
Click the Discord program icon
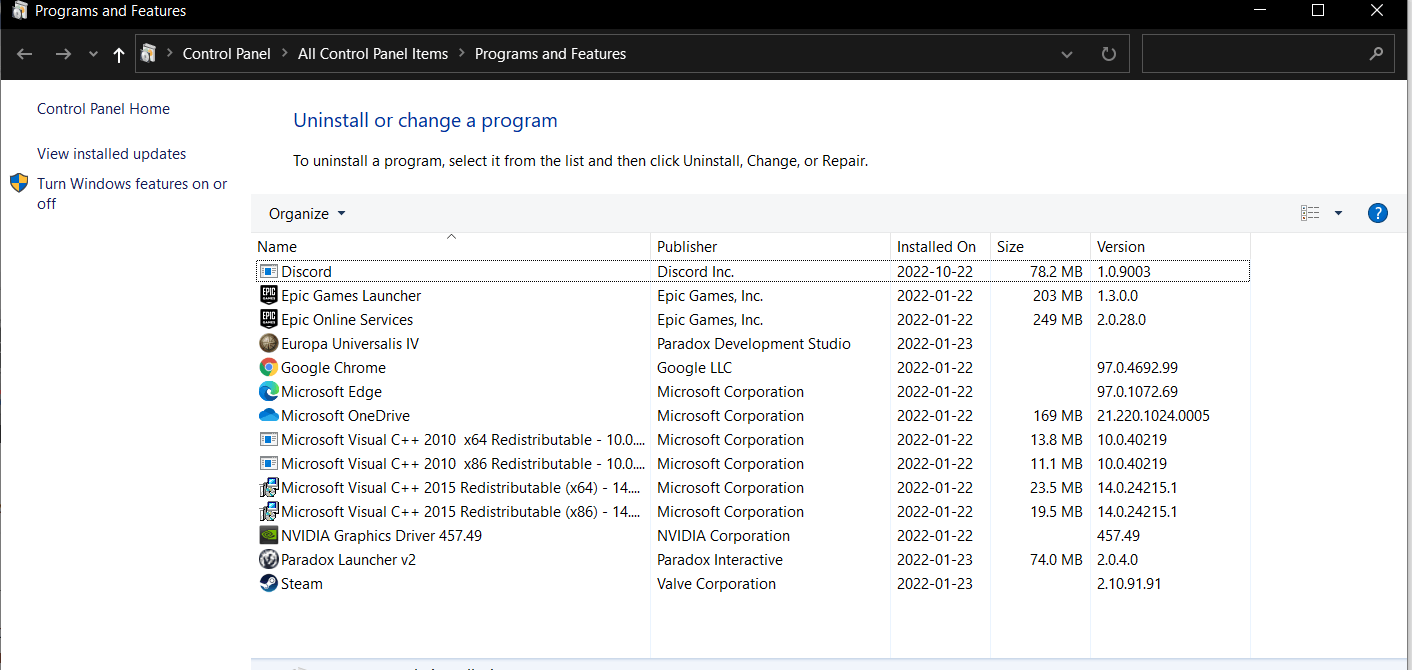pos(268,271)
